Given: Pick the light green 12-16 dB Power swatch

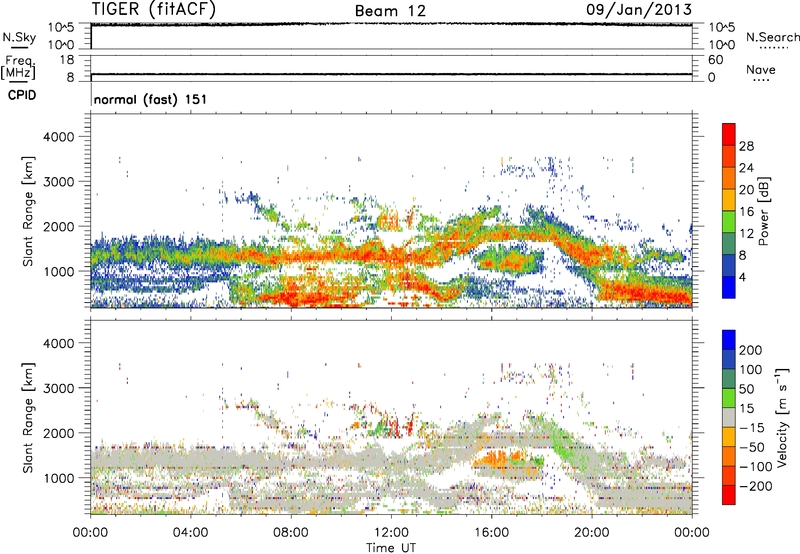Looking at the screenshot, I should pos(729,221).
